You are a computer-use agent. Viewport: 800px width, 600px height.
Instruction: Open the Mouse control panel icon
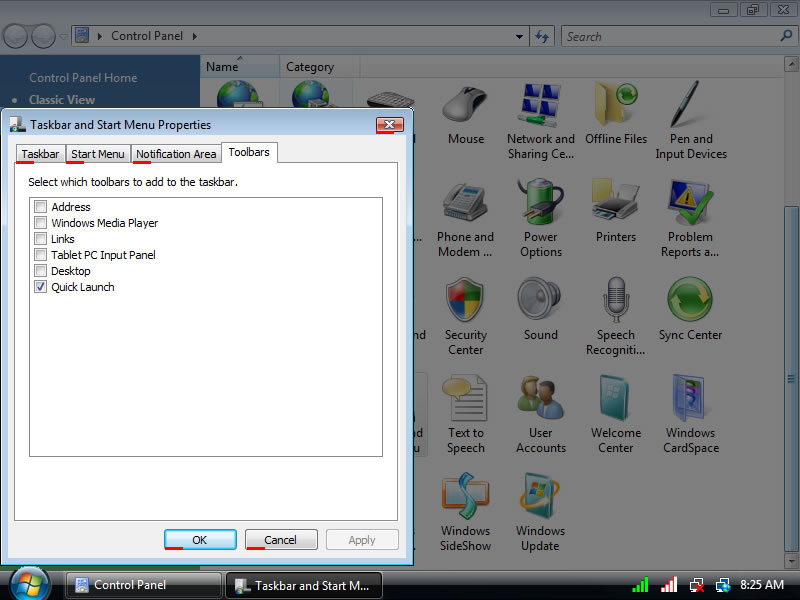click(x=465, y=108)
